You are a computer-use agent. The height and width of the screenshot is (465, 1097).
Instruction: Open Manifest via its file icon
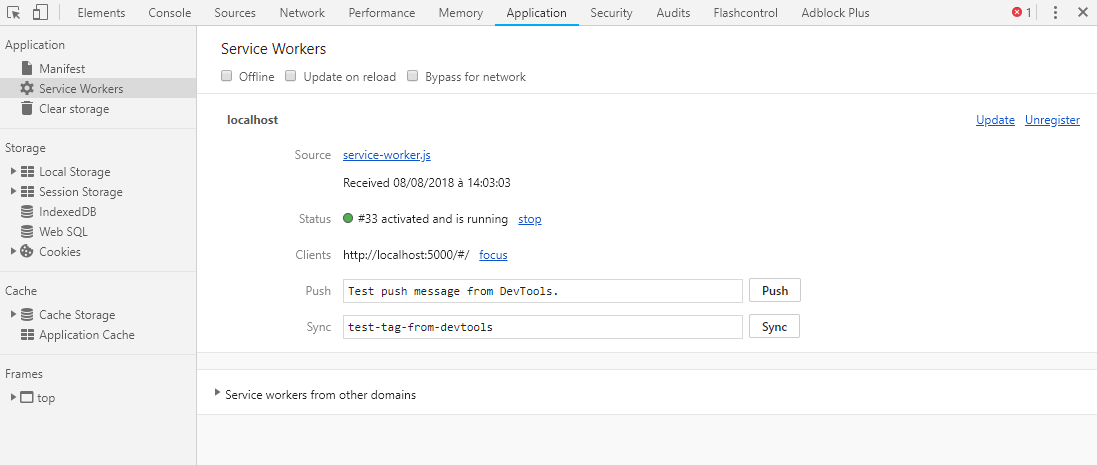[27, 69]
